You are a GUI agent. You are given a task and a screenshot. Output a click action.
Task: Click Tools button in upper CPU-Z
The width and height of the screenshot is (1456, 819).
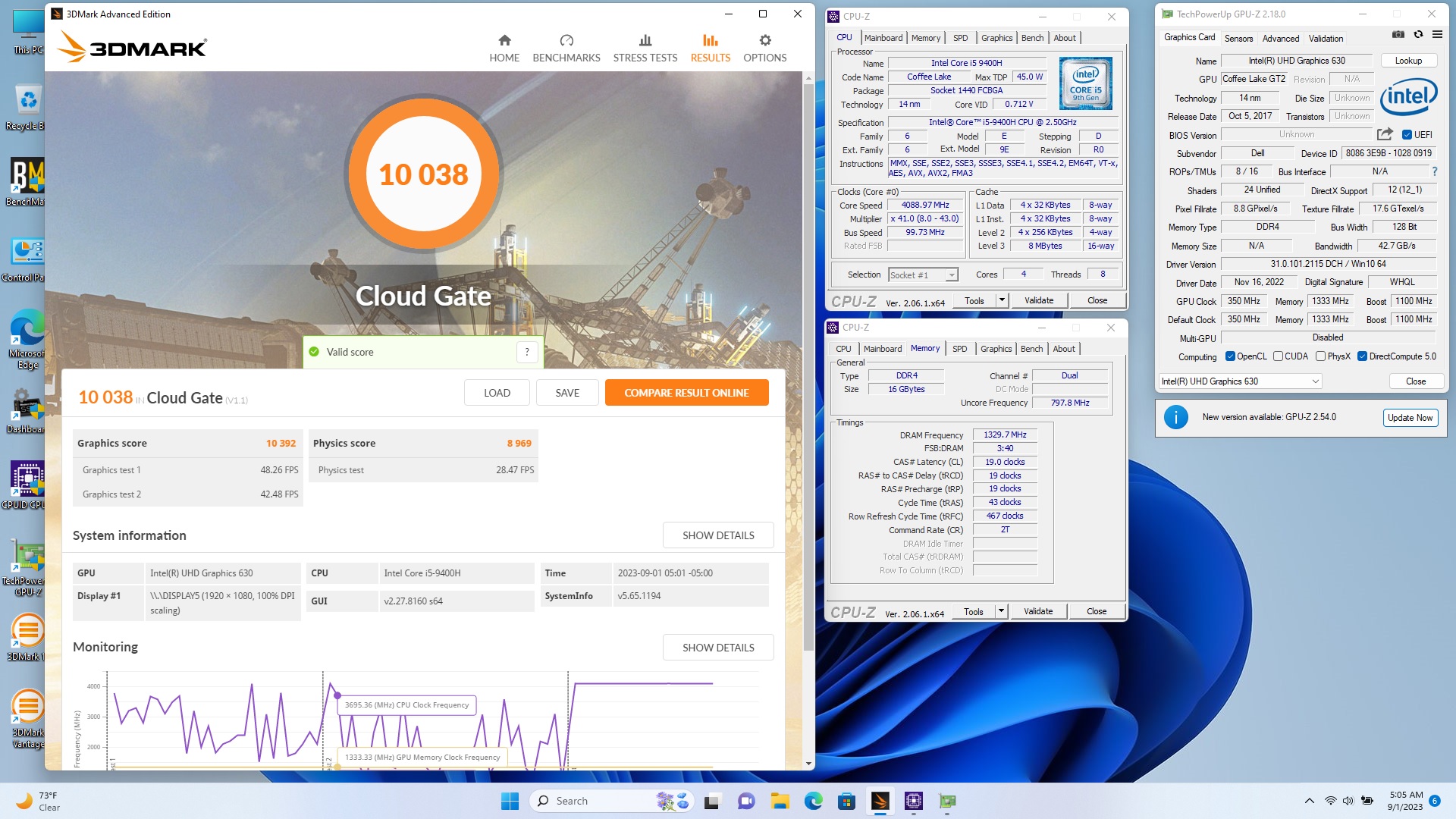pos(974,300)
